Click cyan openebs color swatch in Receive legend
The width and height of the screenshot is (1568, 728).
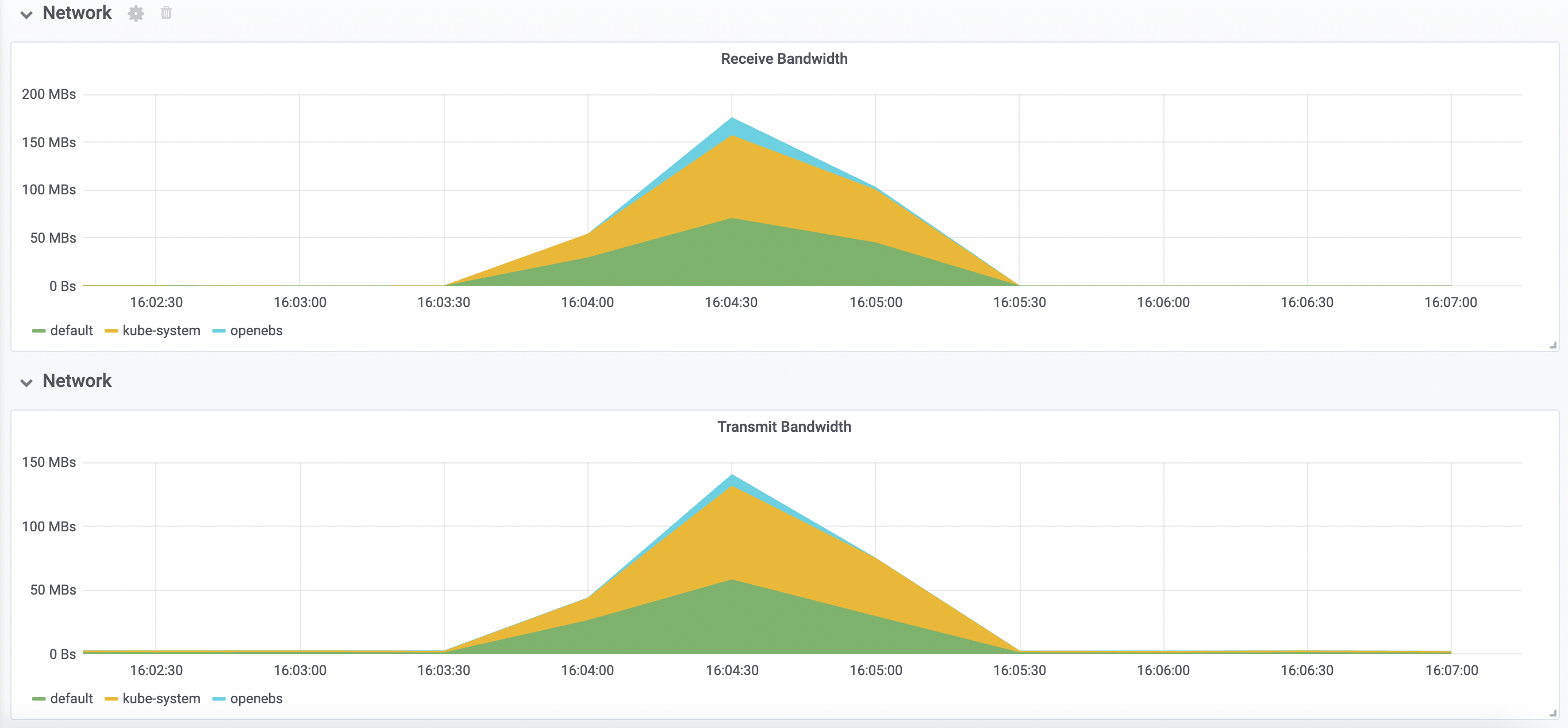click(x=218, y=331)
